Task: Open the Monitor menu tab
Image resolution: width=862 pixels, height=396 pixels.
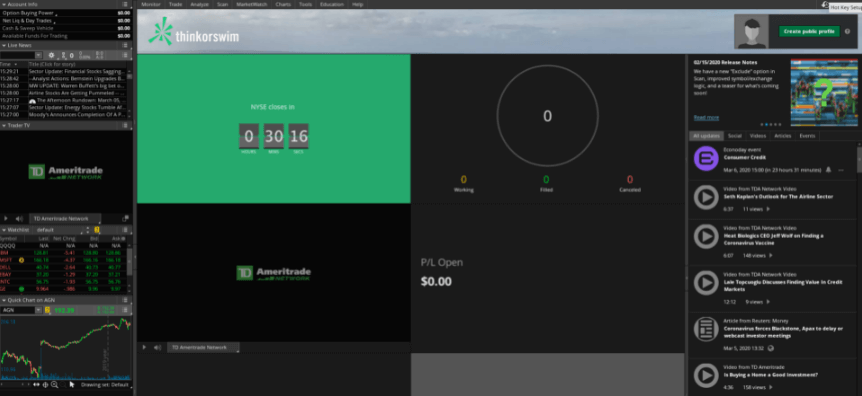Action: [x=151, y=4]
